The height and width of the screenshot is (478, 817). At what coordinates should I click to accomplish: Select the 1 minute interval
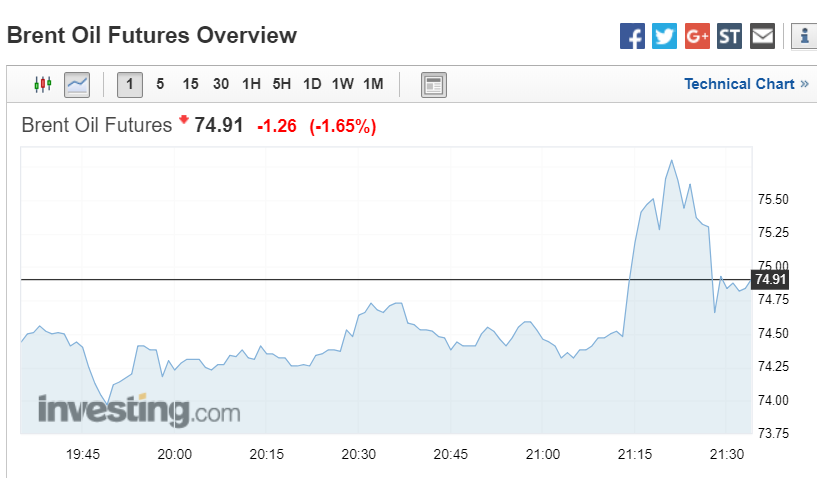129,84
